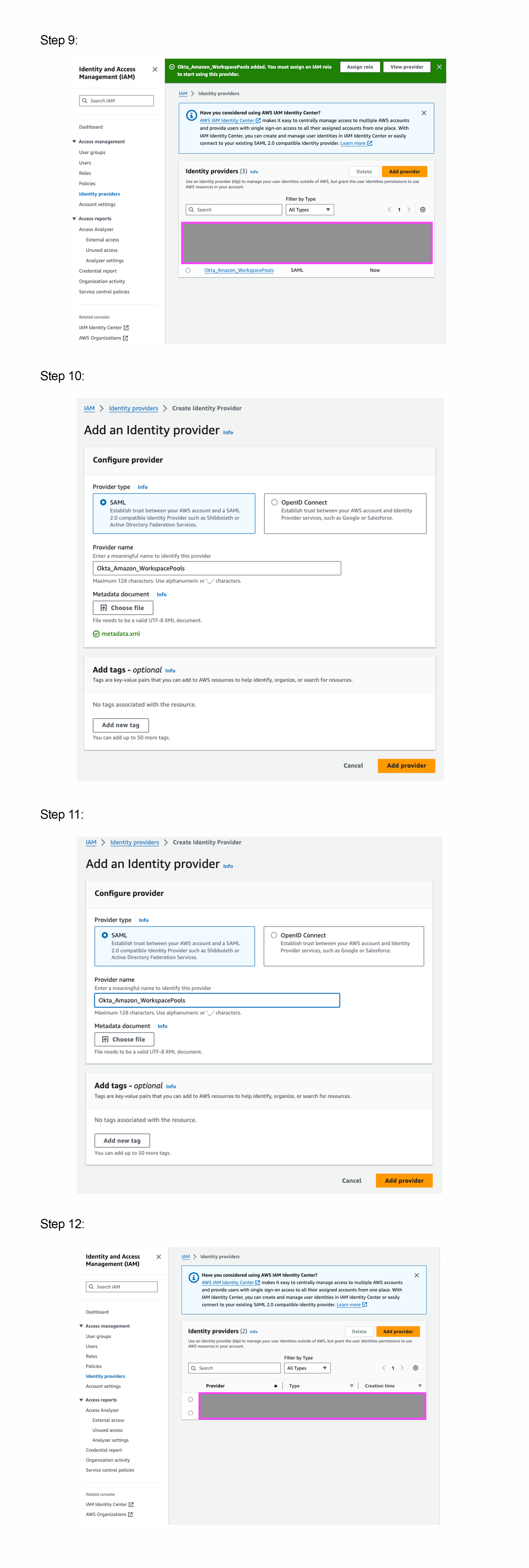This screenshot has width=529, height=1568.
Task: Dismiss the green success banner in Step 9
Action: pos(439,67)
